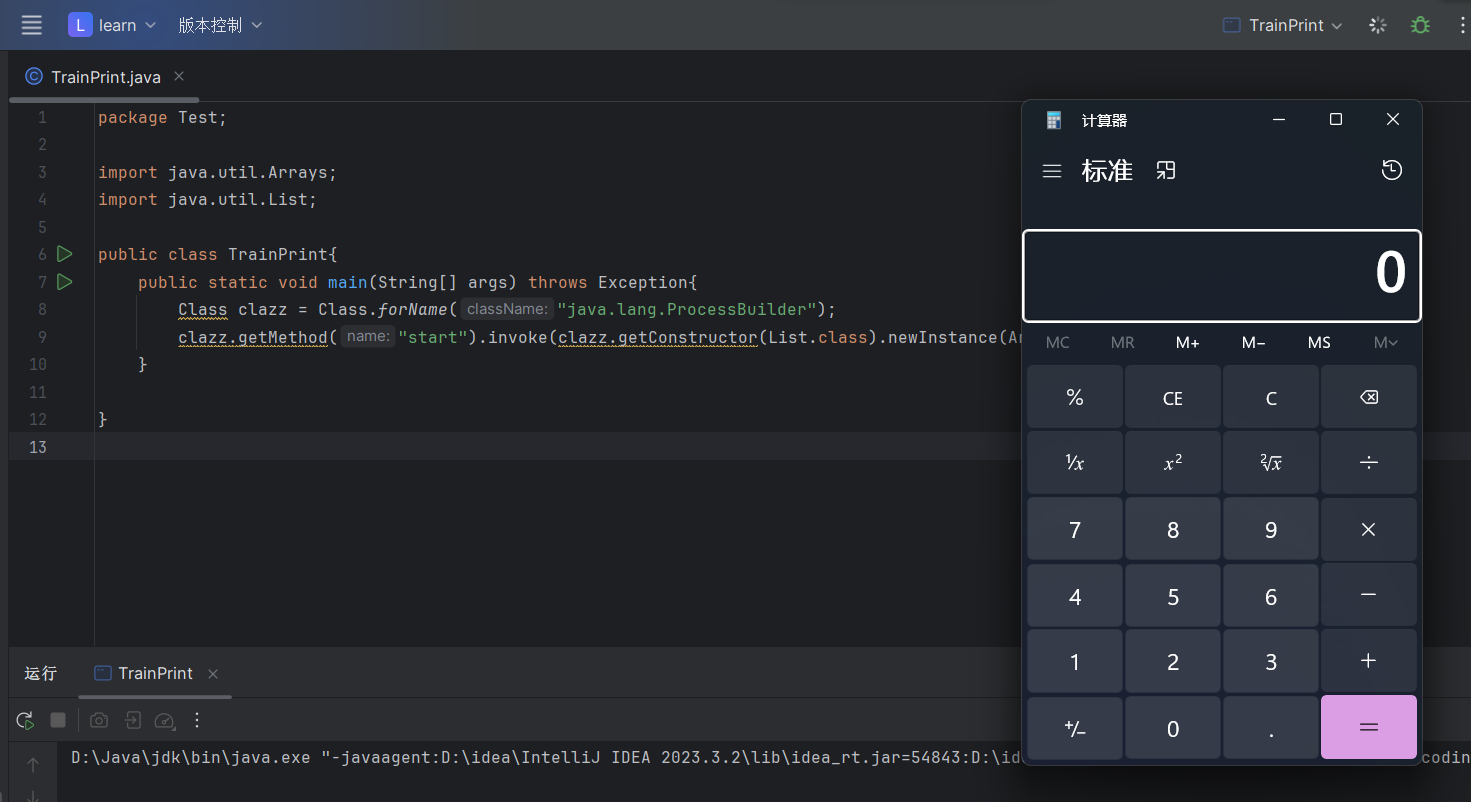Click the up arrow in the console gutter

(x=33, y=765)
